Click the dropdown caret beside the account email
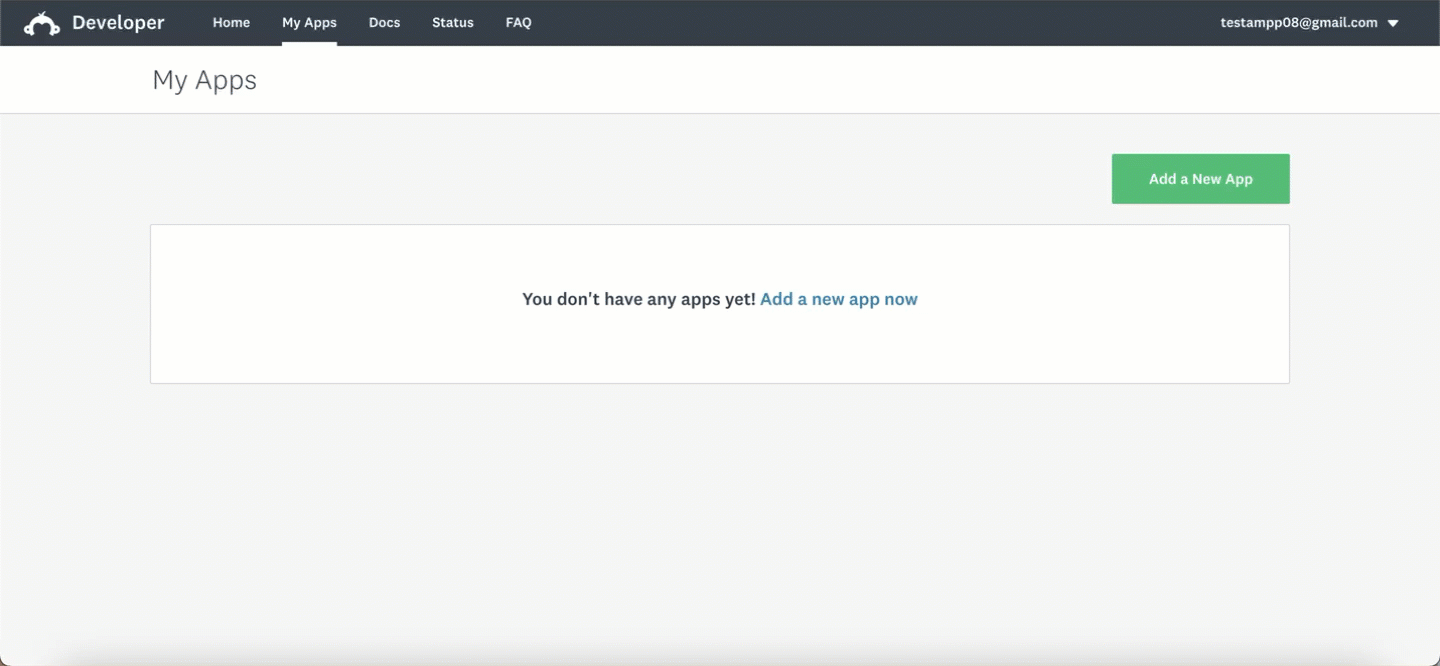This screenshot has width=1440, height=666. tap(1395, 22)
